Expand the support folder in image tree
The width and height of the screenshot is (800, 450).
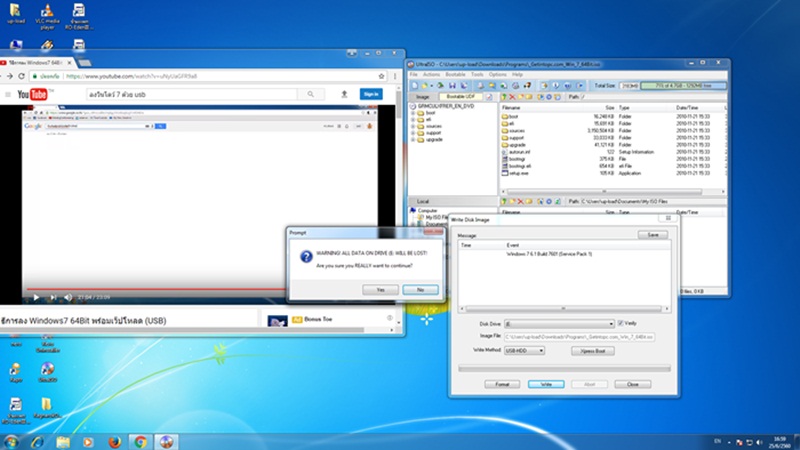[413, 133]
